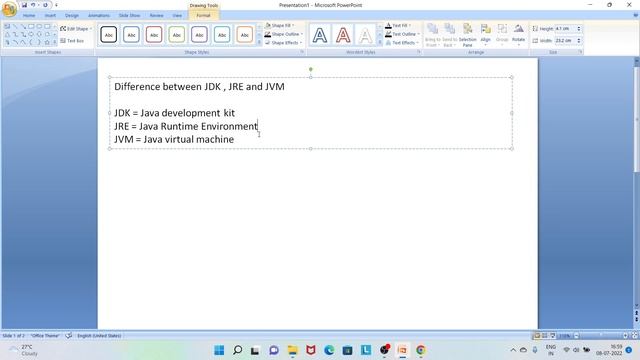This screenshot has width=640, height=360.
Task: Click the shape Width input field
Action: click(565, 40)
